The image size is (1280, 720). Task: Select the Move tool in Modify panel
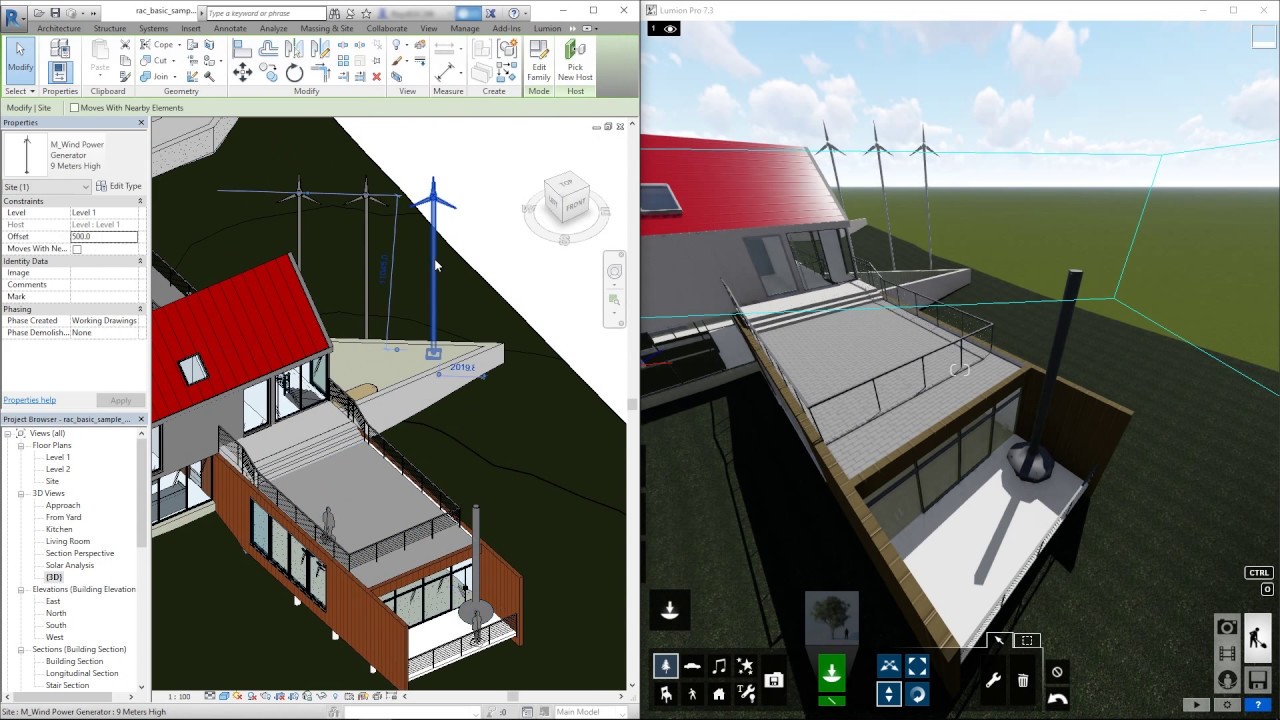(x=242, y=72)
